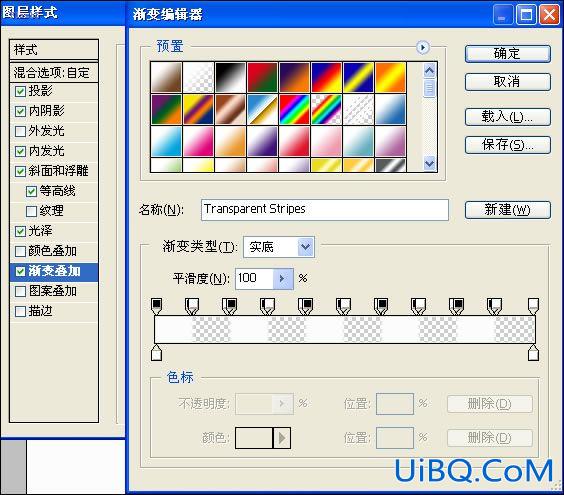The image size is (564, 495).
Task: Open the smoothness slider popup arrow
Action: coord(283,278)
